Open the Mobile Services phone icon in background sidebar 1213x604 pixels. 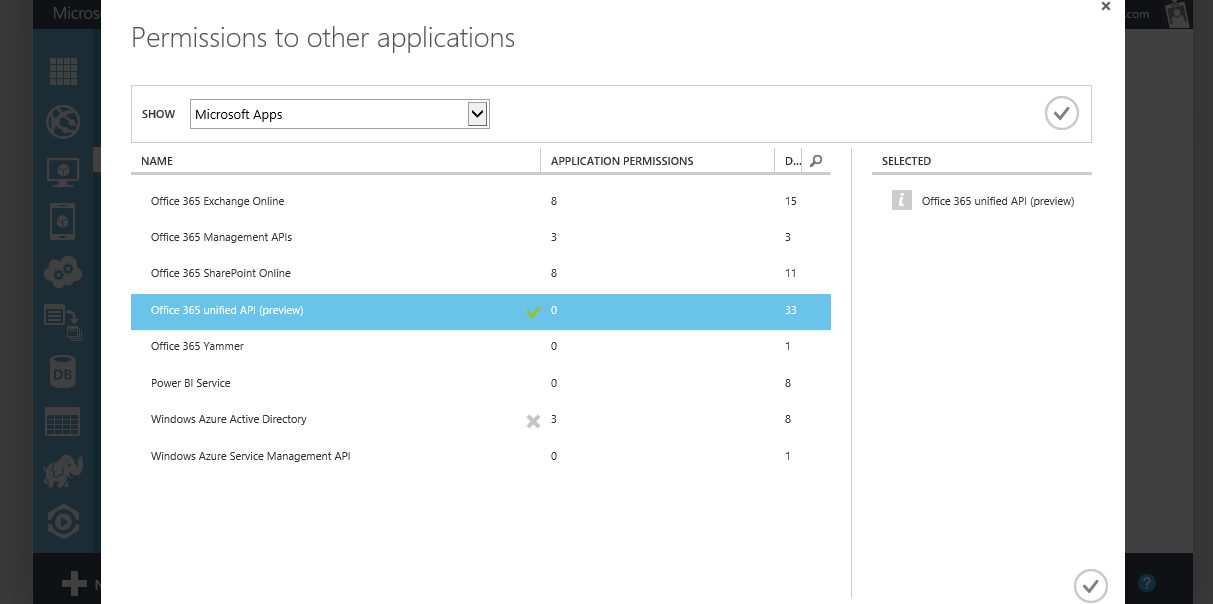[x=64, y=221]
